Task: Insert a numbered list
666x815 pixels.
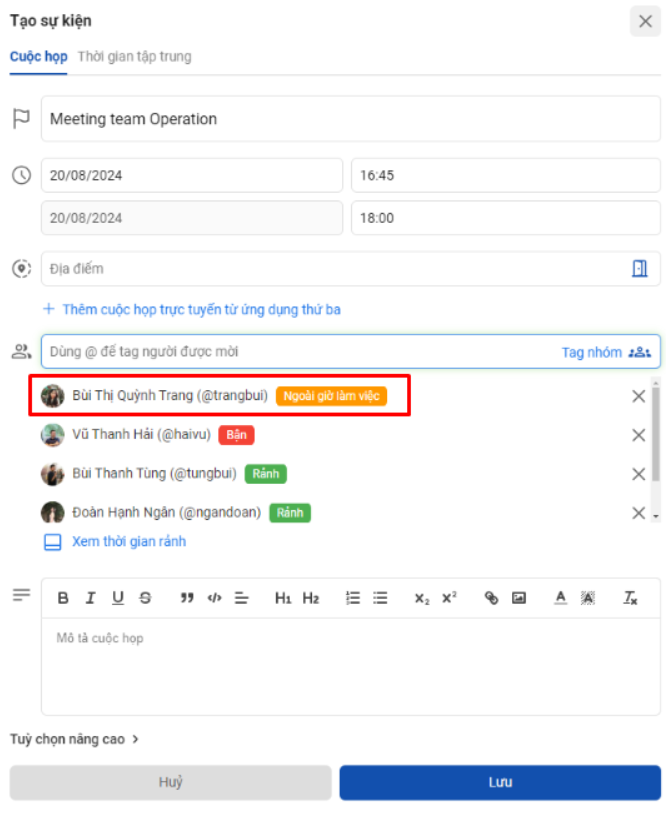Action: [x=353, y=598]
